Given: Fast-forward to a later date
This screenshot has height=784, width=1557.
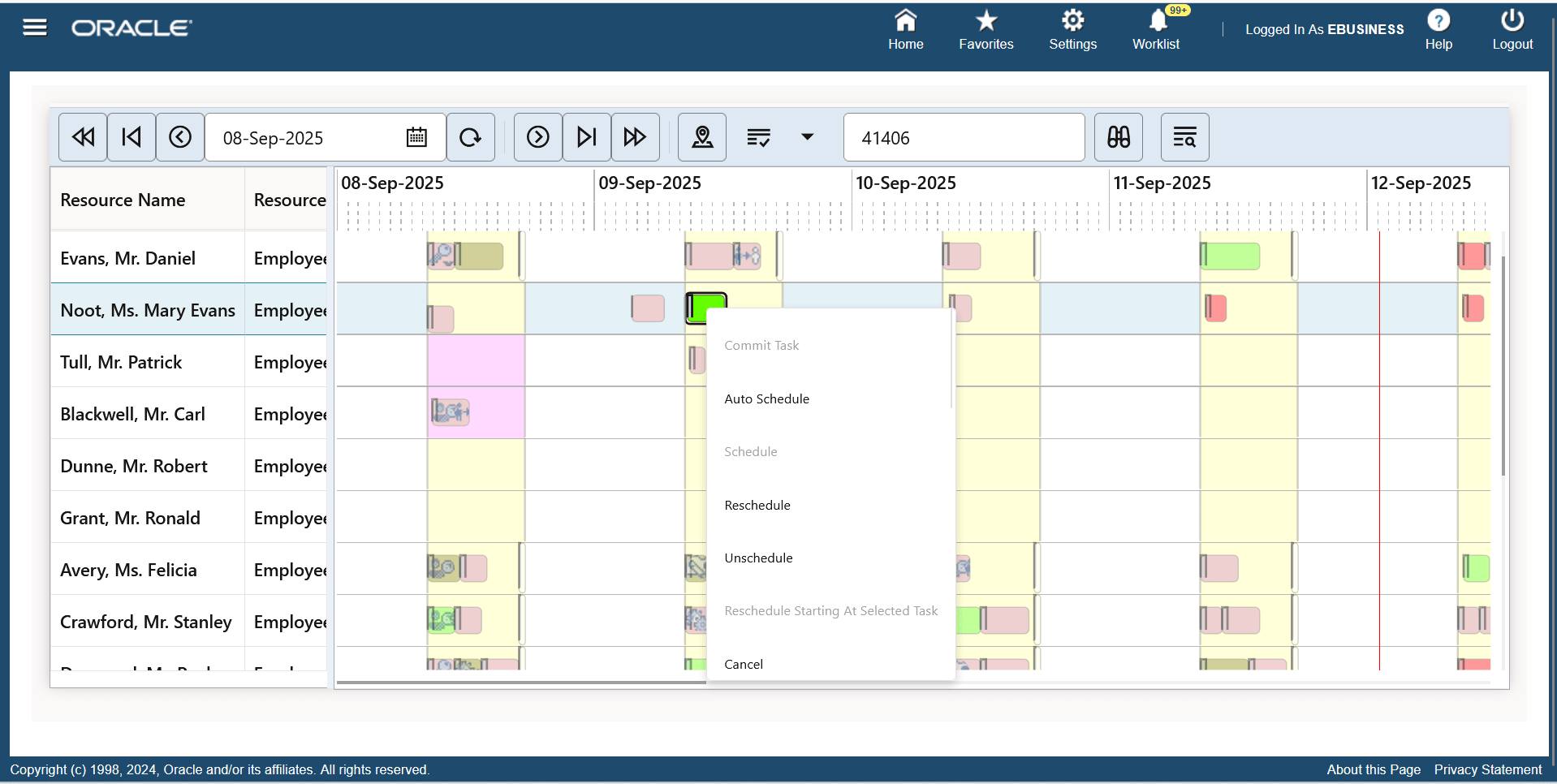Looking at the screenshot, I should point(636,137).
